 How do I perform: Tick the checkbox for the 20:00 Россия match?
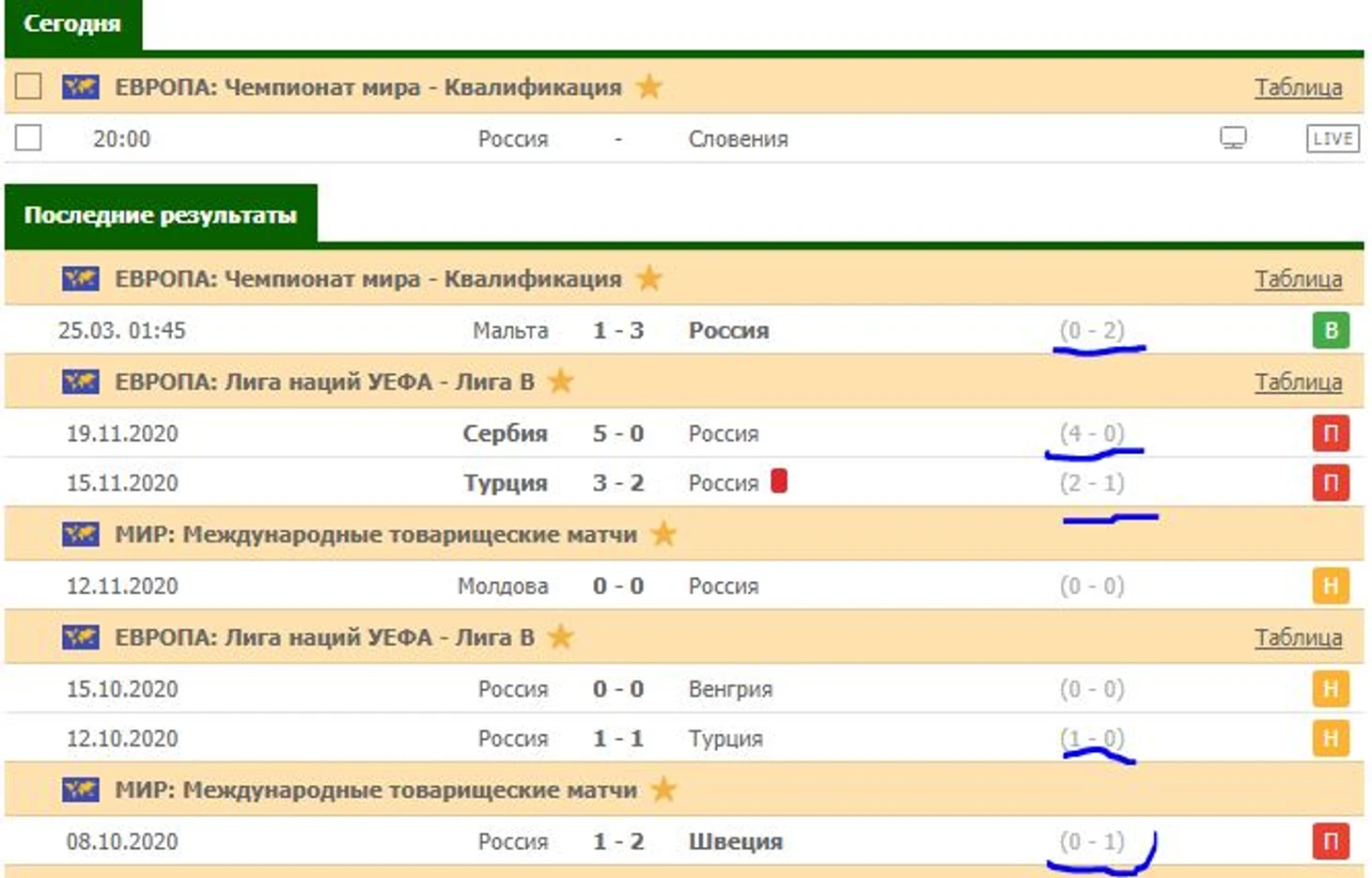point(28,138)
